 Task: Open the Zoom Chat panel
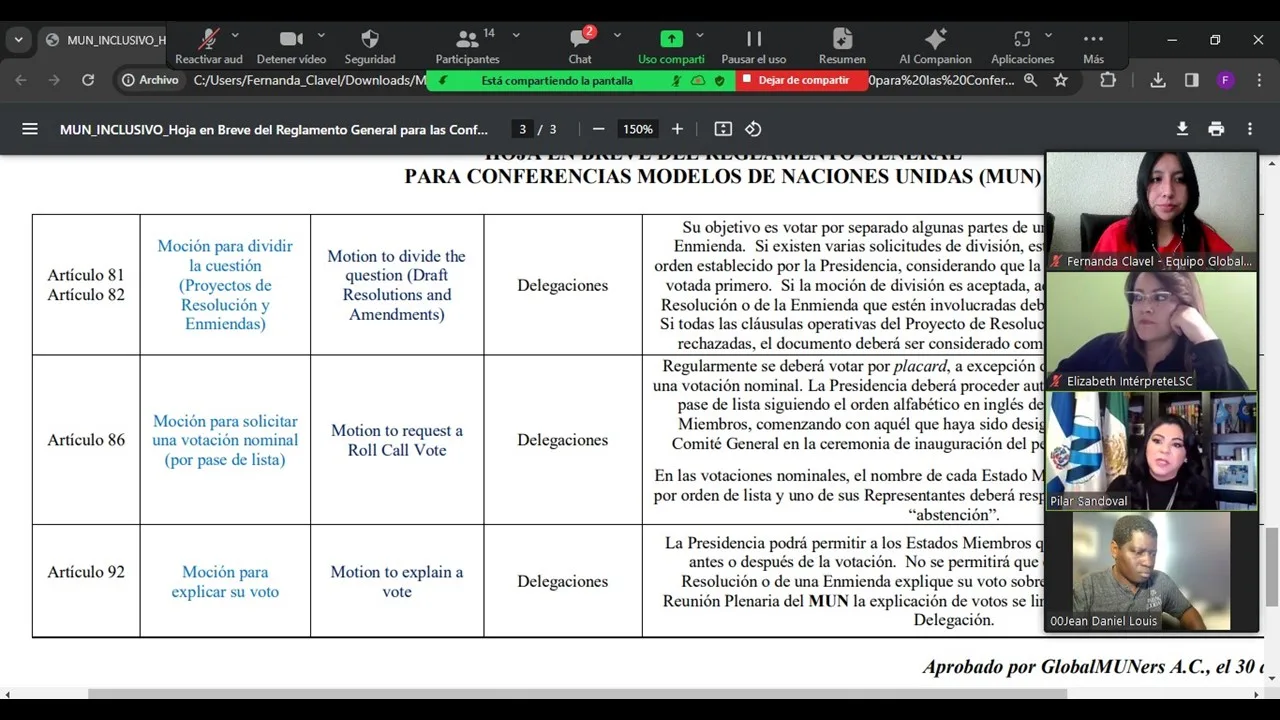pos(580,40)
